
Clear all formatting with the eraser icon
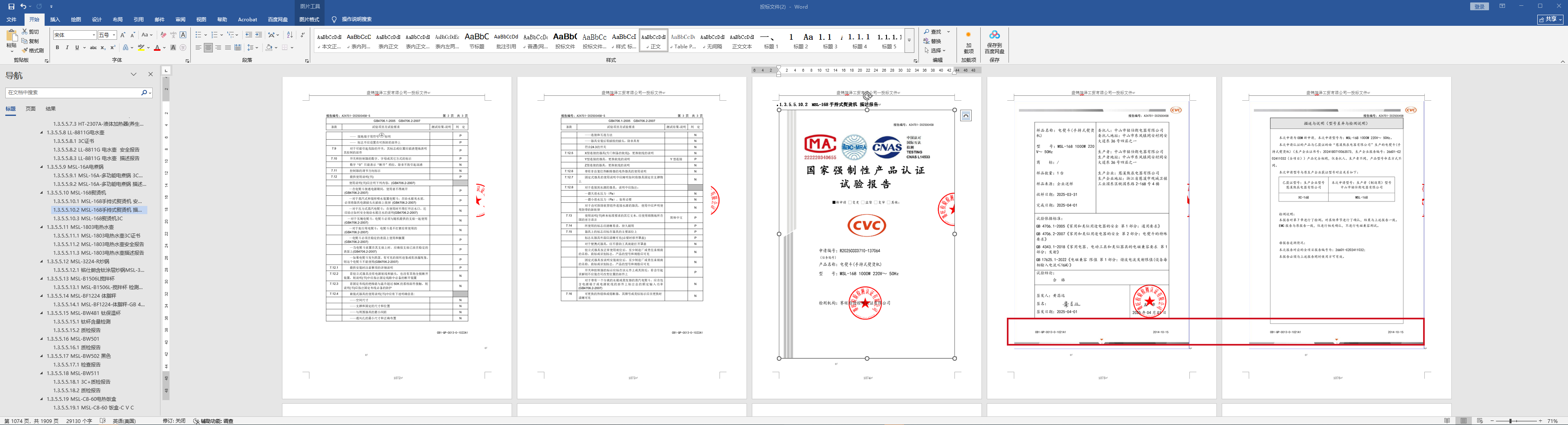pos(163,35)
